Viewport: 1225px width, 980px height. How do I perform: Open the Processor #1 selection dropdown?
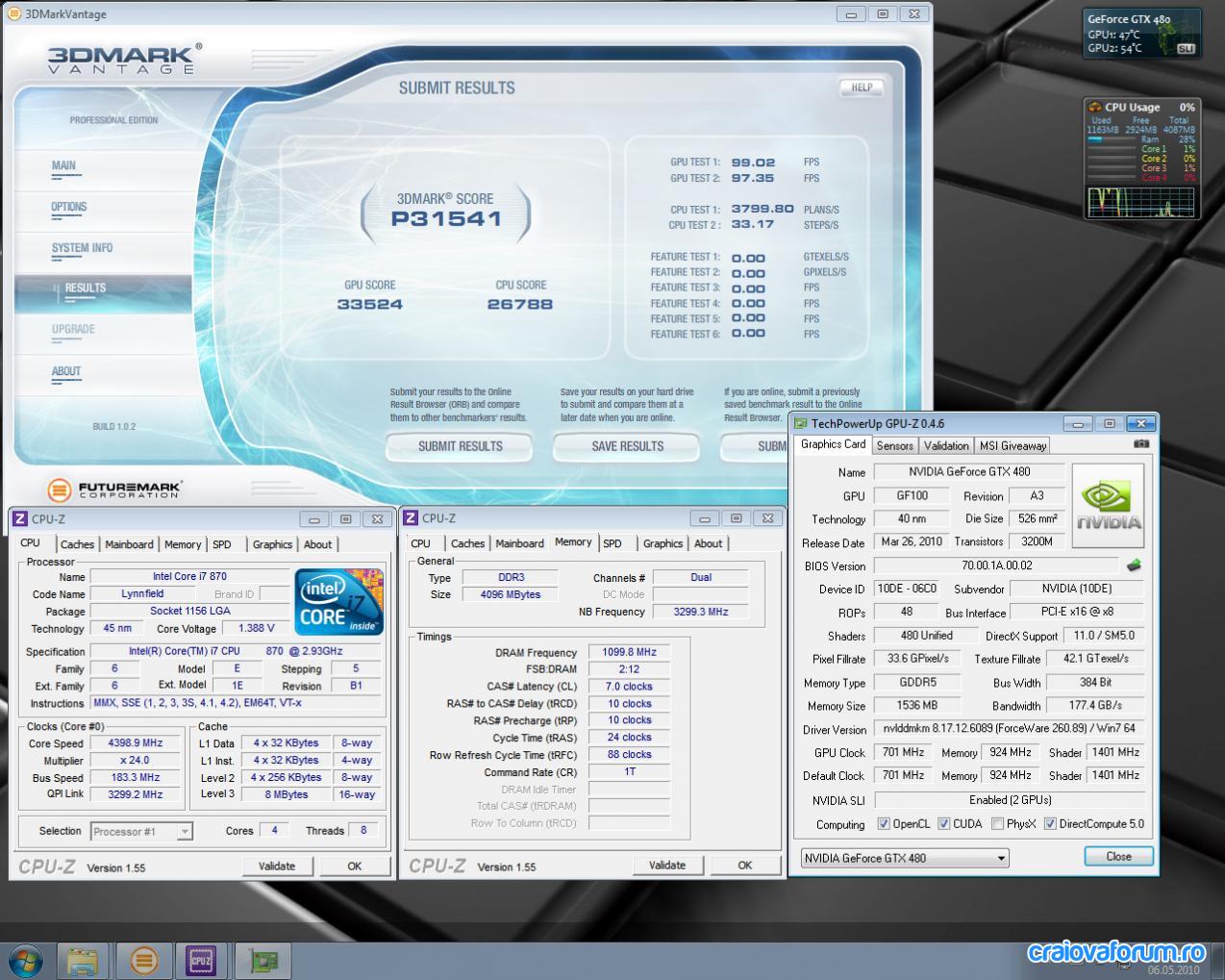pyautogui.click(x=141, y=832)
